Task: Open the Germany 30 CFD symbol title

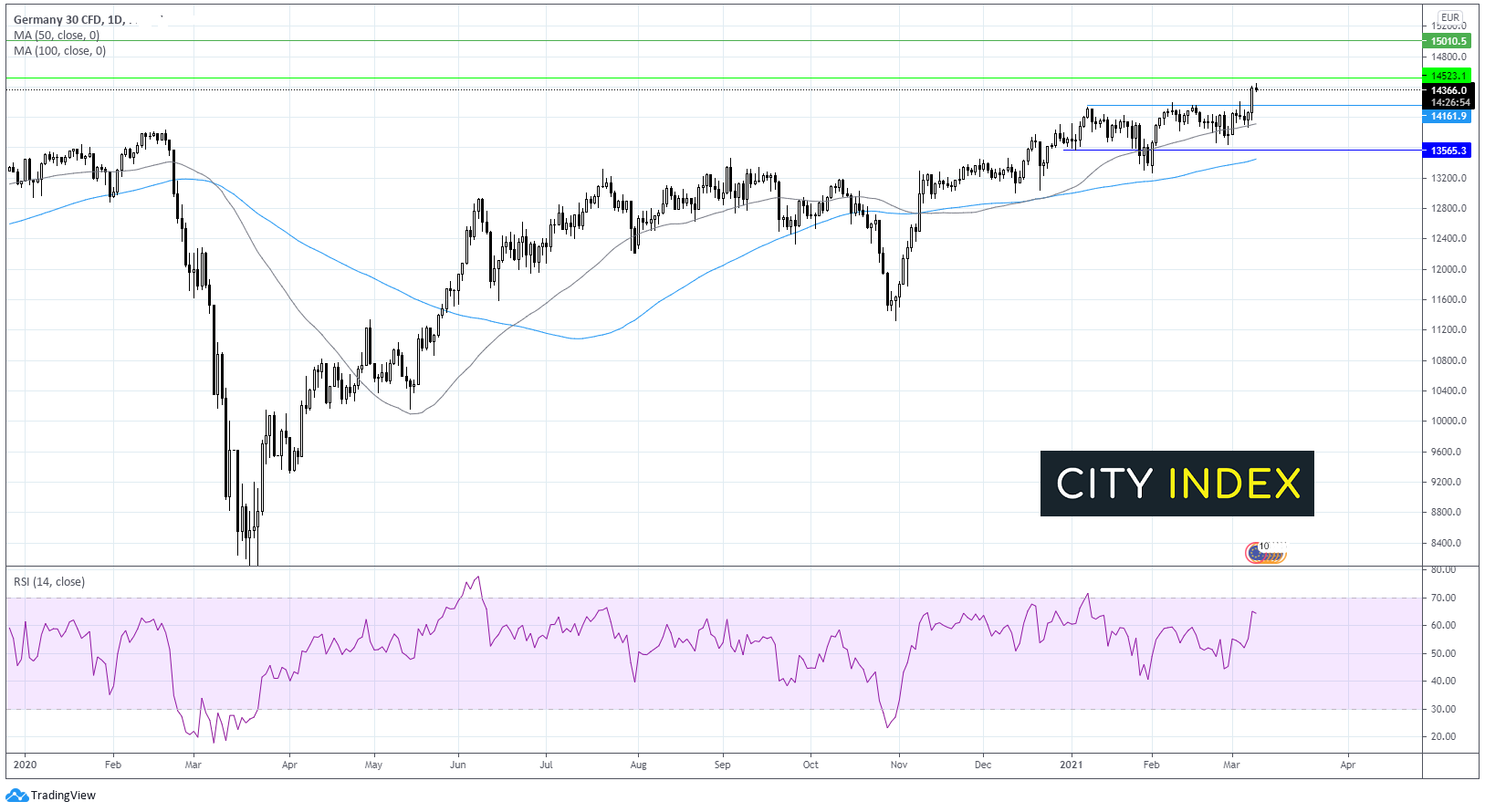Action: [x=68, y=19]
